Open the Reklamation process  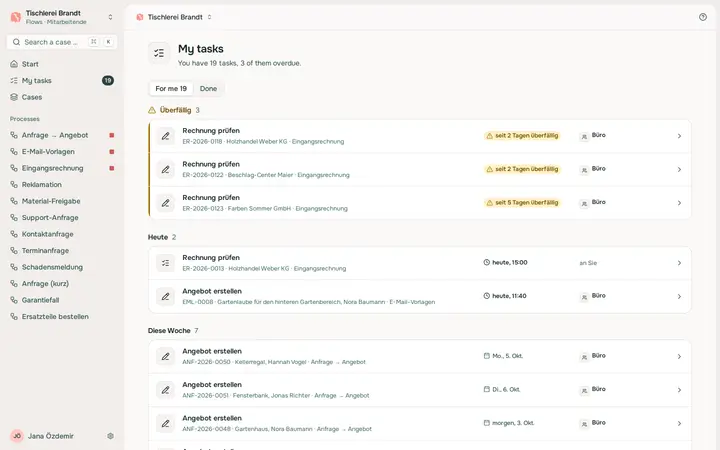[x=62, y=185]
